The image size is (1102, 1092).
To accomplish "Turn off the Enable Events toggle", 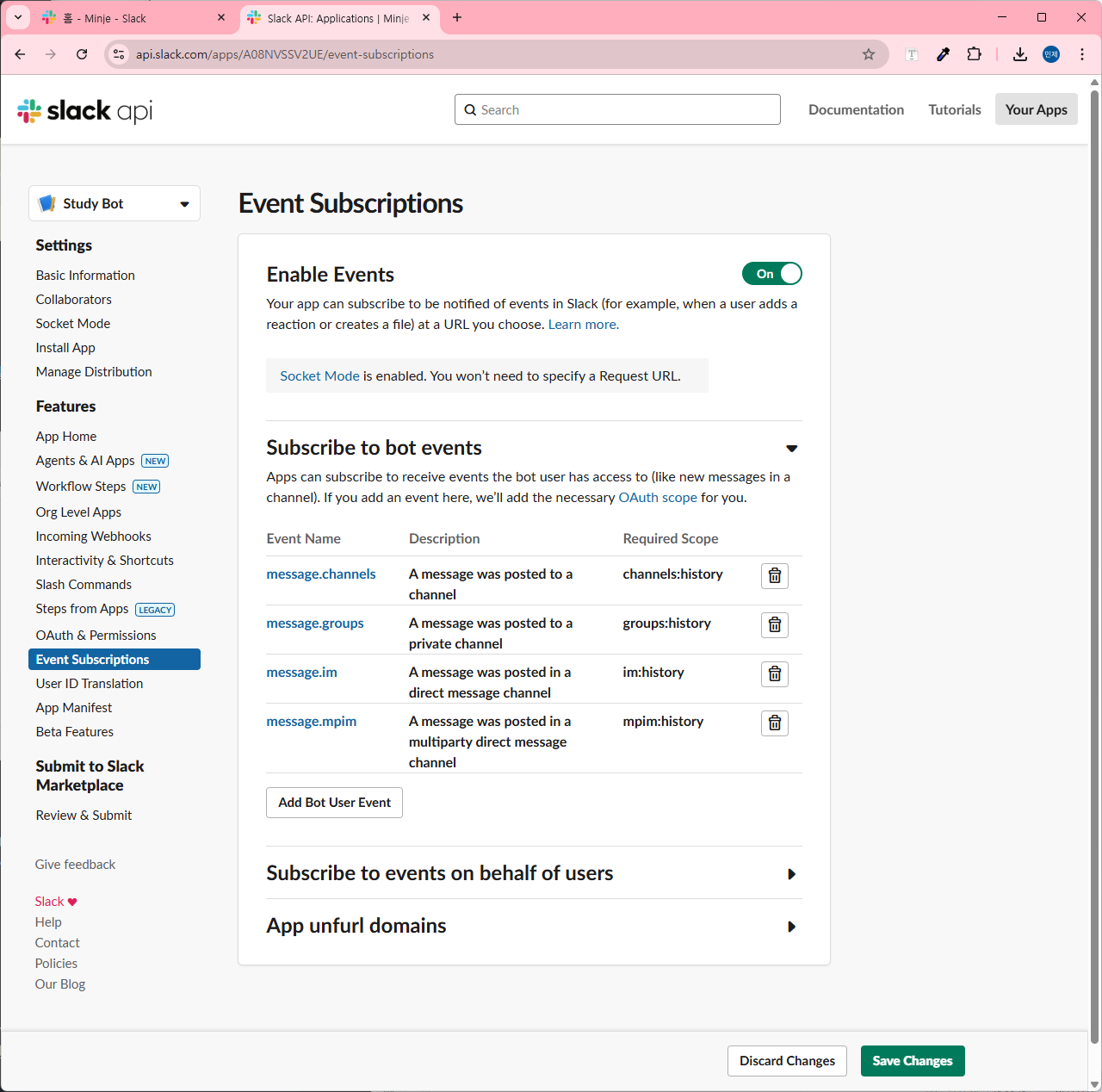I will click(x=772, y=274).
